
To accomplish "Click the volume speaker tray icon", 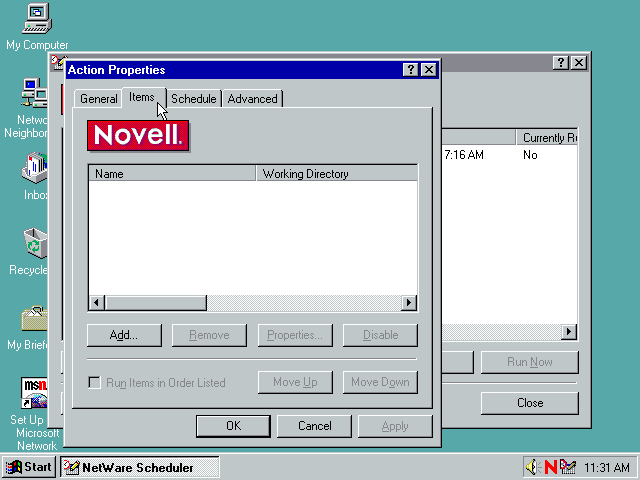I will (x=532, y=467).
